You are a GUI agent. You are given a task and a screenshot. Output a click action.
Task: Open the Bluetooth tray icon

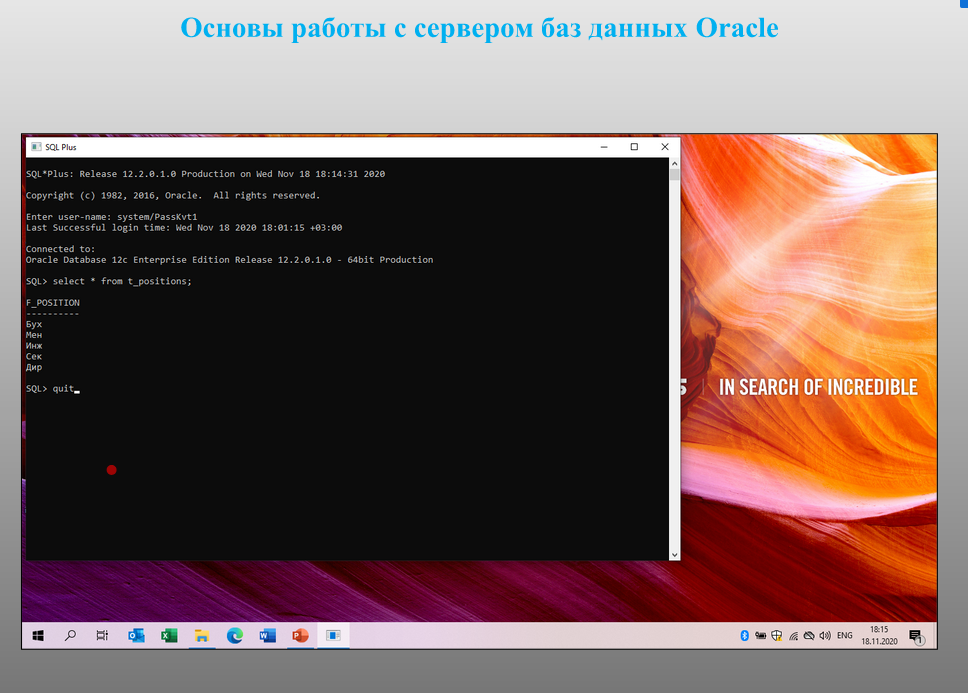click(745, 636)
